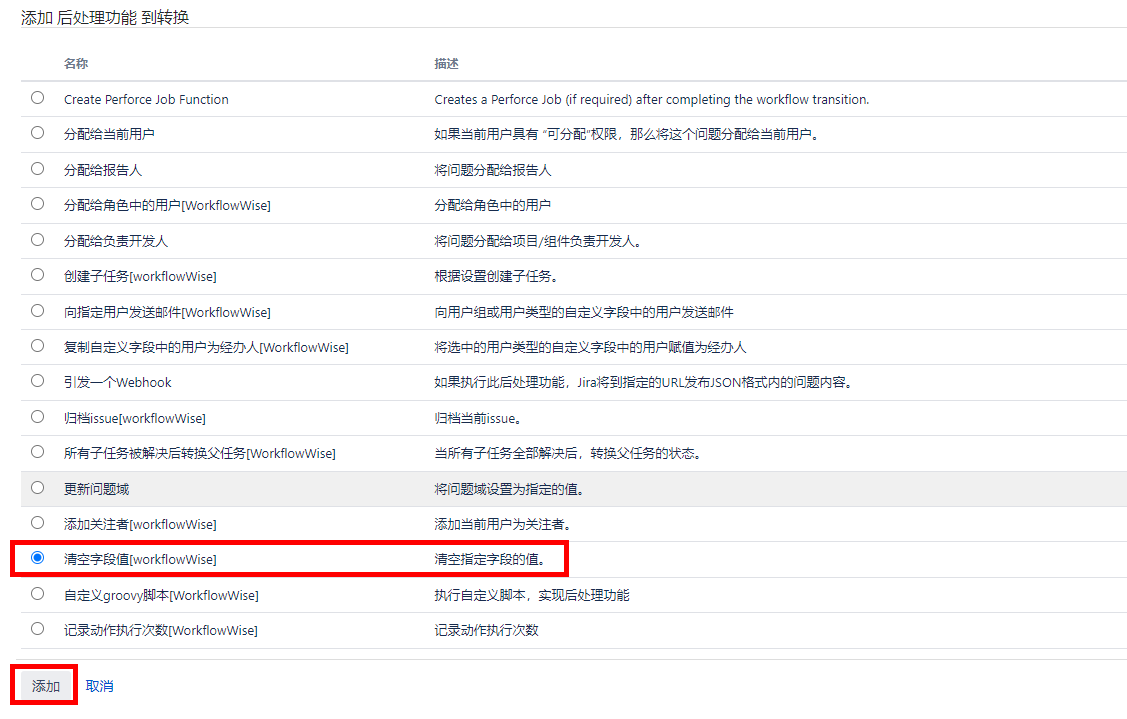
Task: Choose the 分配给报告人 radio button
Action: coord(38,169)
